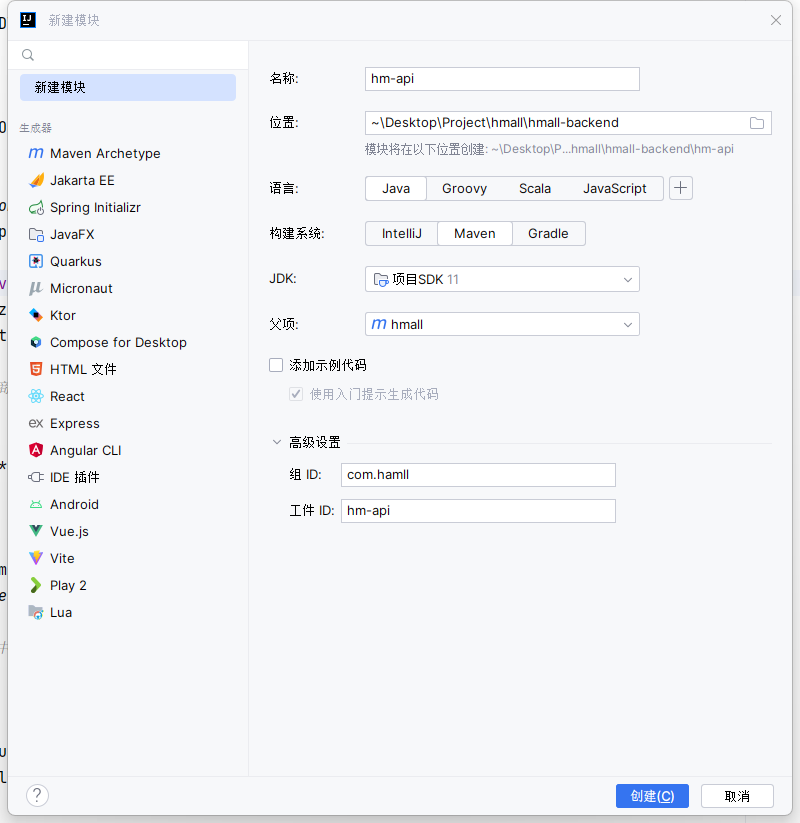The height and width of the screenshot is (823, 800).
Task: Open help with the question mark icon
Action: (x=37, y=795)
